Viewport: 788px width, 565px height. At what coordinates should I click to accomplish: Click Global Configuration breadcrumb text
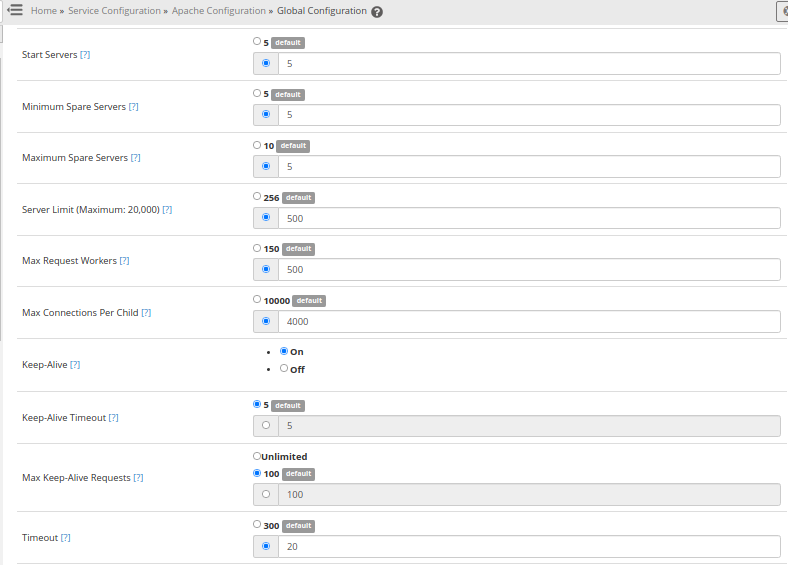[x=322, y=11]
